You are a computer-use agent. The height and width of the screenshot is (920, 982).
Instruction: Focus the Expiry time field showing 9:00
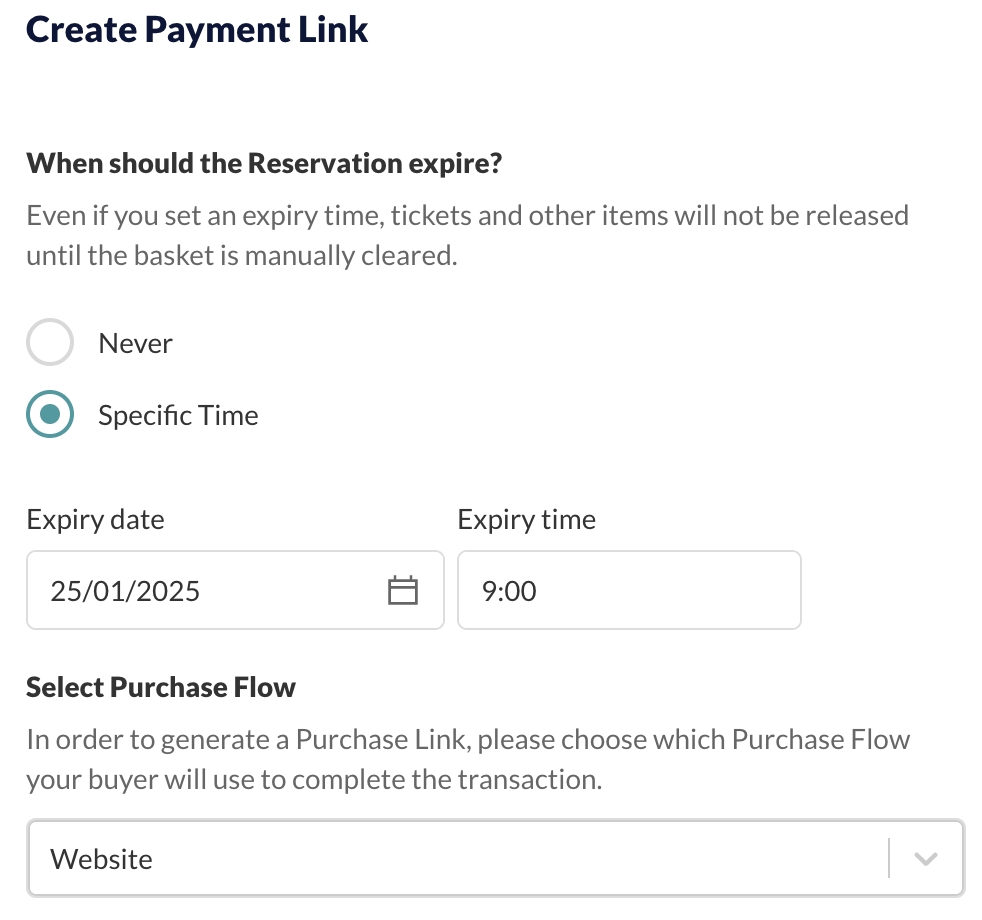629,590
